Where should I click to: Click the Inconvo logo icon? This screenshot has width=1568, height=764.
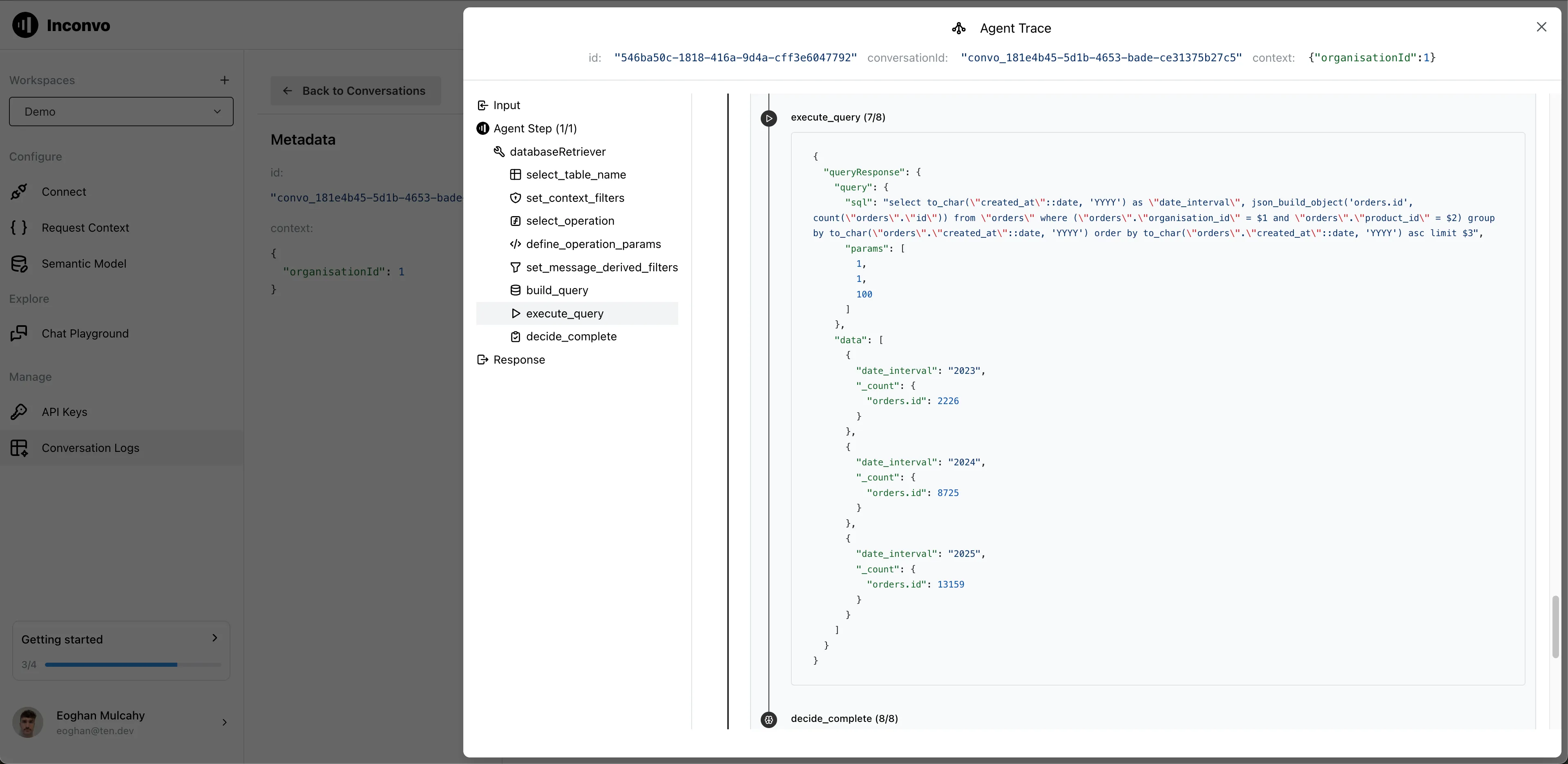pos(25,25)
